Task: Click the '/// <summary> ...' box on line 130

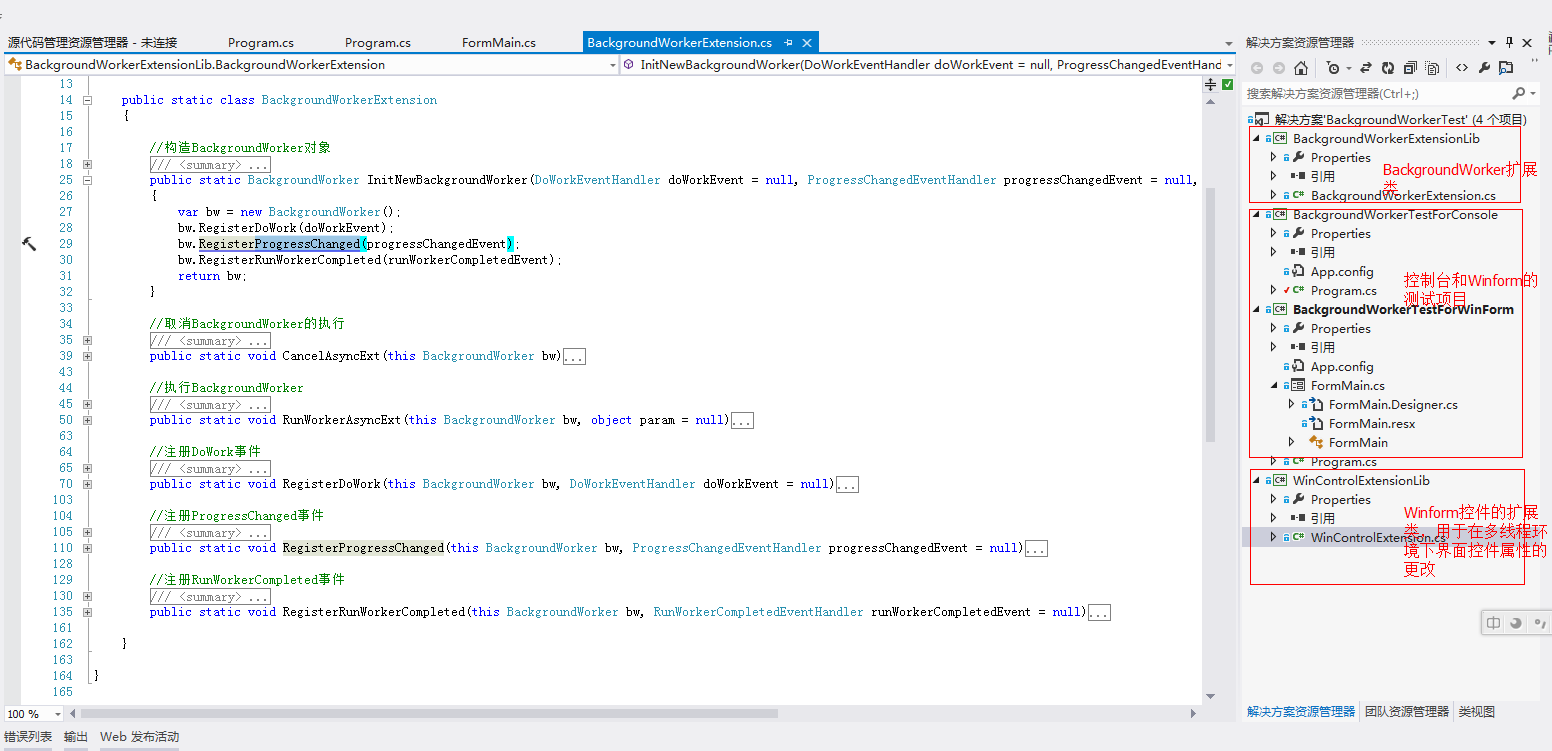Action: [210, 597]
